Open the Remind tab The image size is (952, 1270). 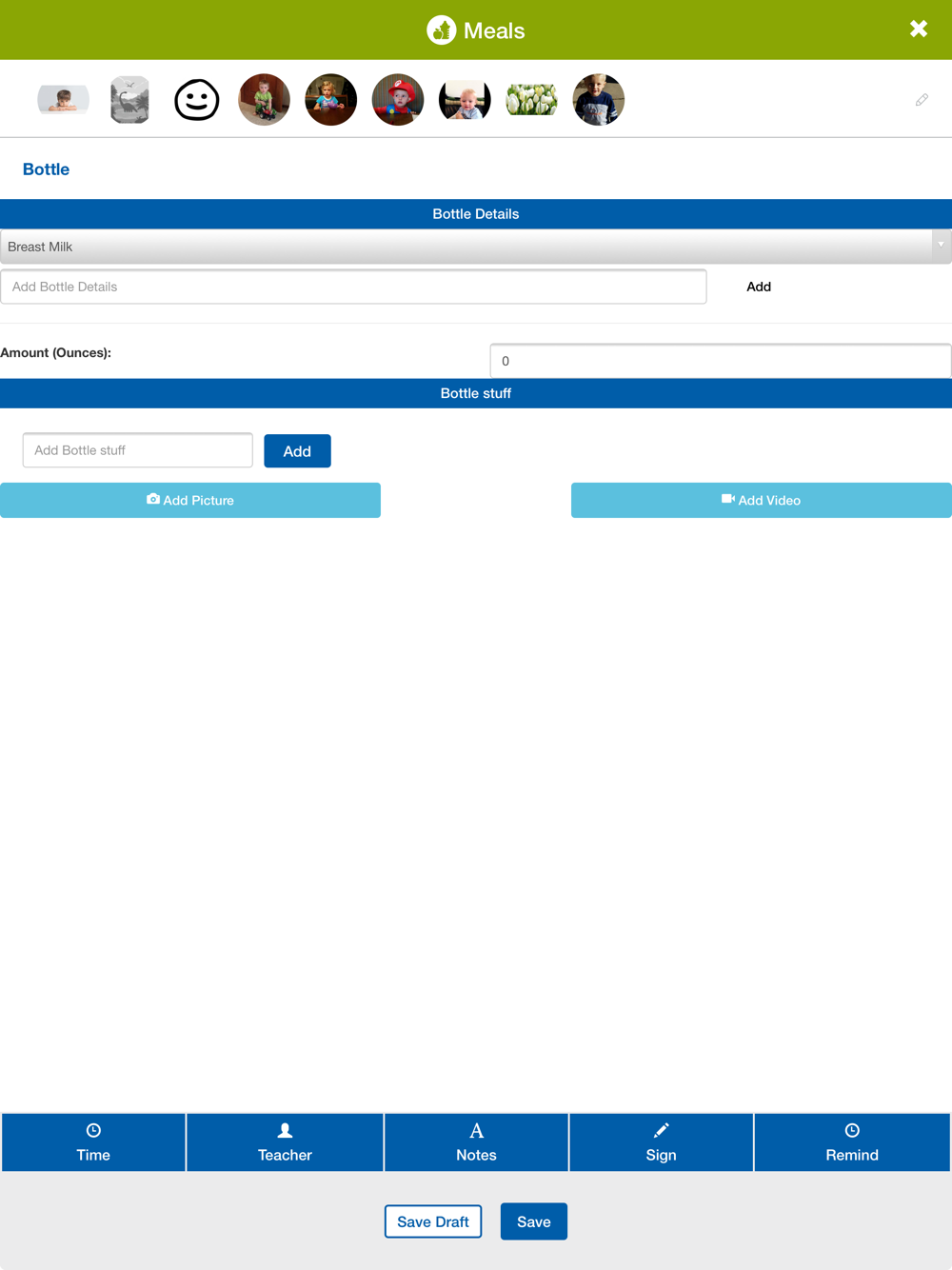852,1142
